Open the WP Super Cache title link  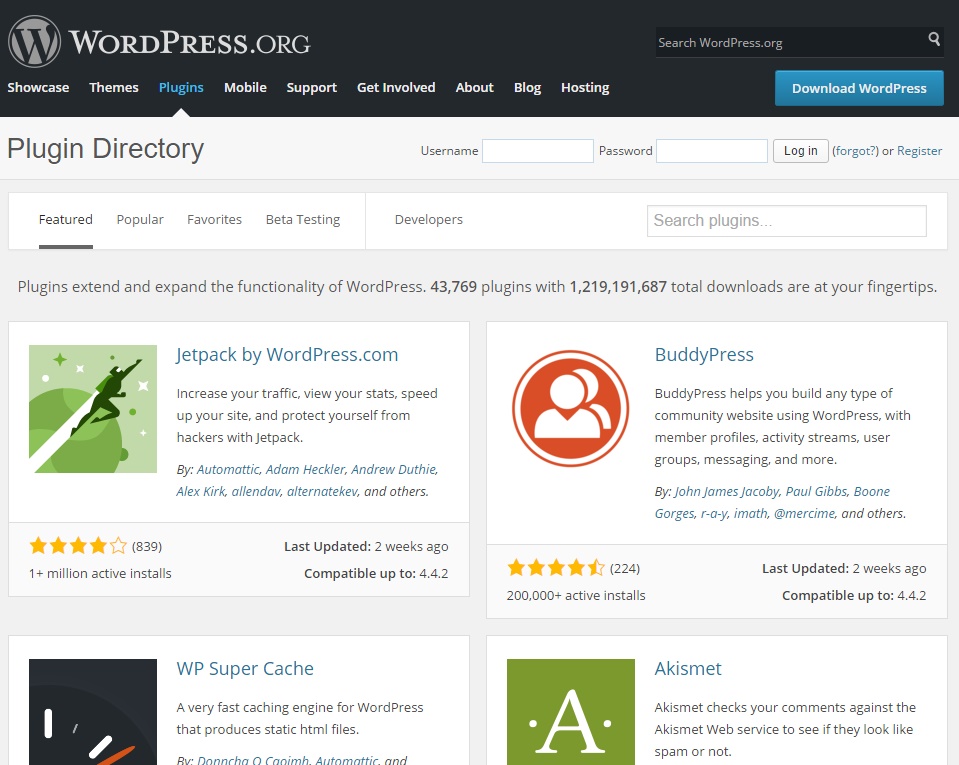click(x=245, y=668)
